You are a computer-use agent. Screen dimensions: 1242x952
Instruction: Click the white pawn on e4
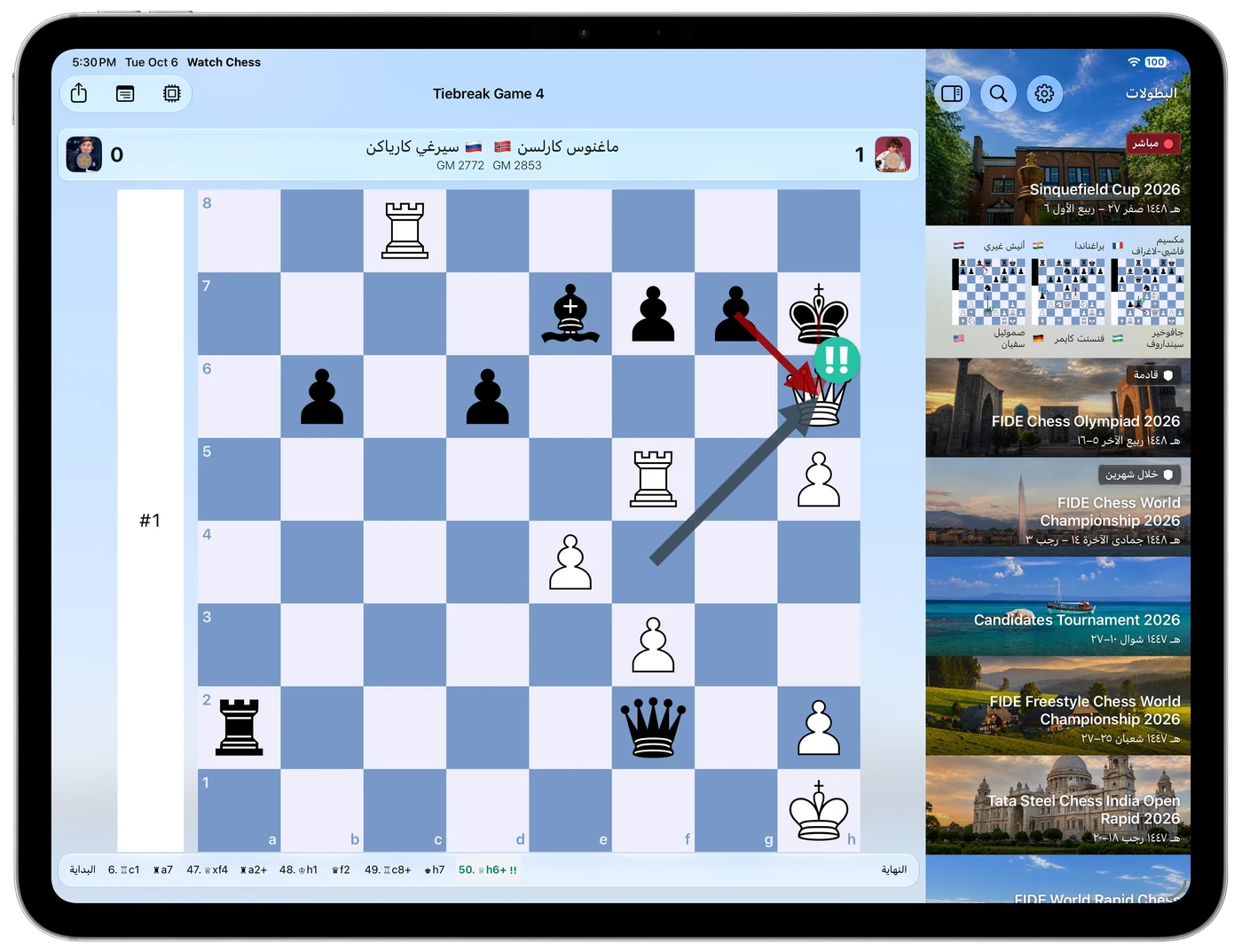coord(570,562)
